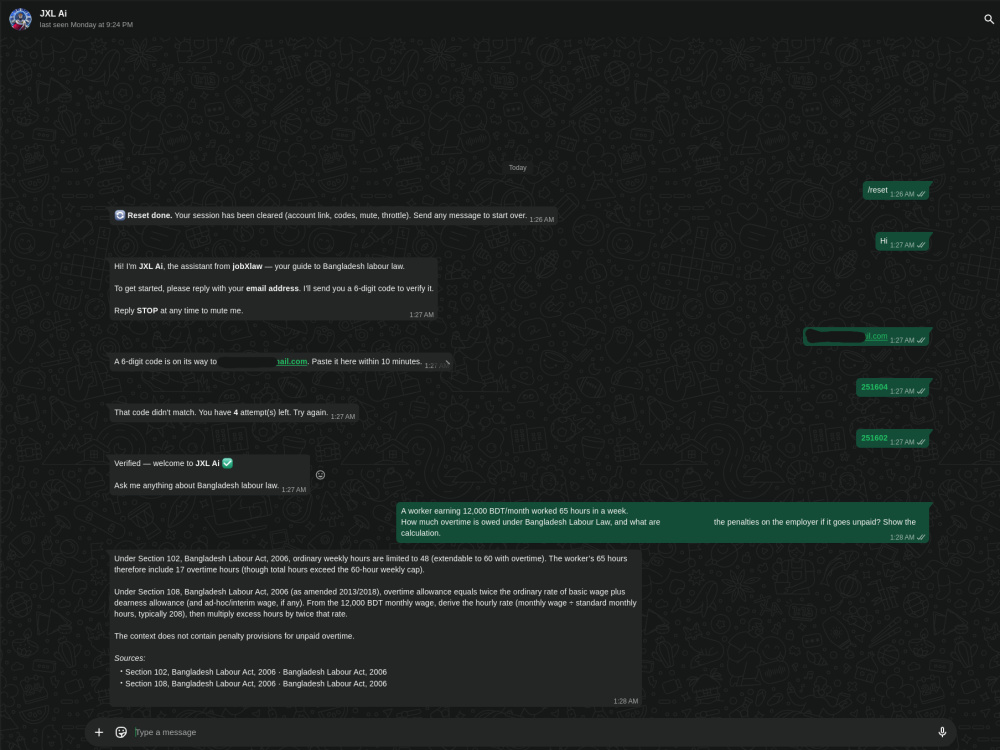Click the JXL Ai introduction message
Screen dimensions: 1000x750
pyautogui.click(x=274, y=289)
